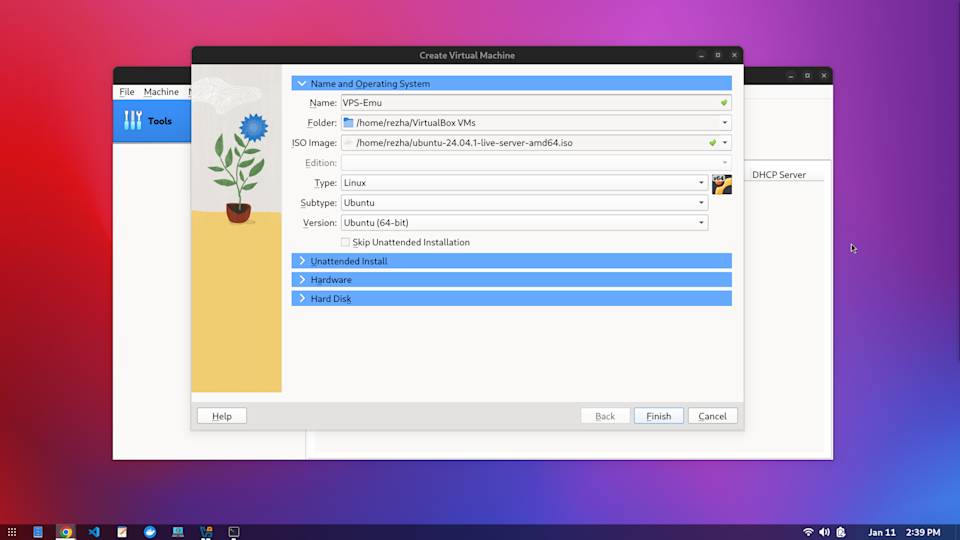Click the Finish button
The height and width of the screenshot is (540, 960).
658,416
